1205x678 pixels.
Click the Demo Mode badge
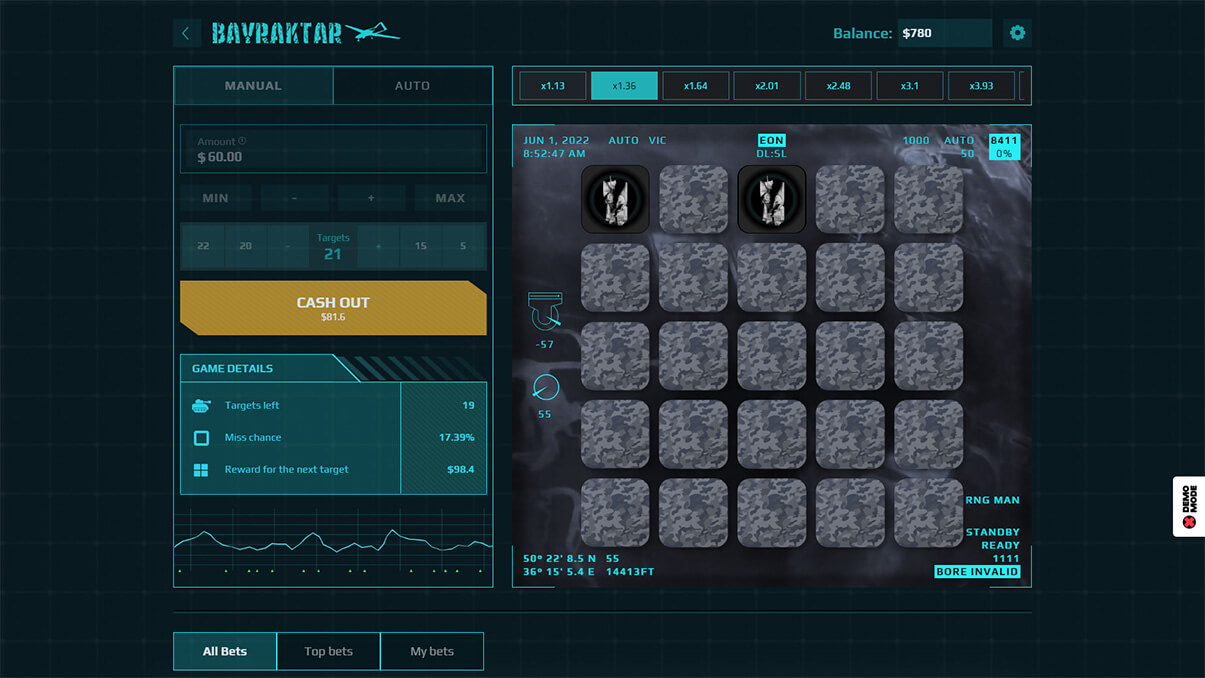click(x=1189, y=507)
